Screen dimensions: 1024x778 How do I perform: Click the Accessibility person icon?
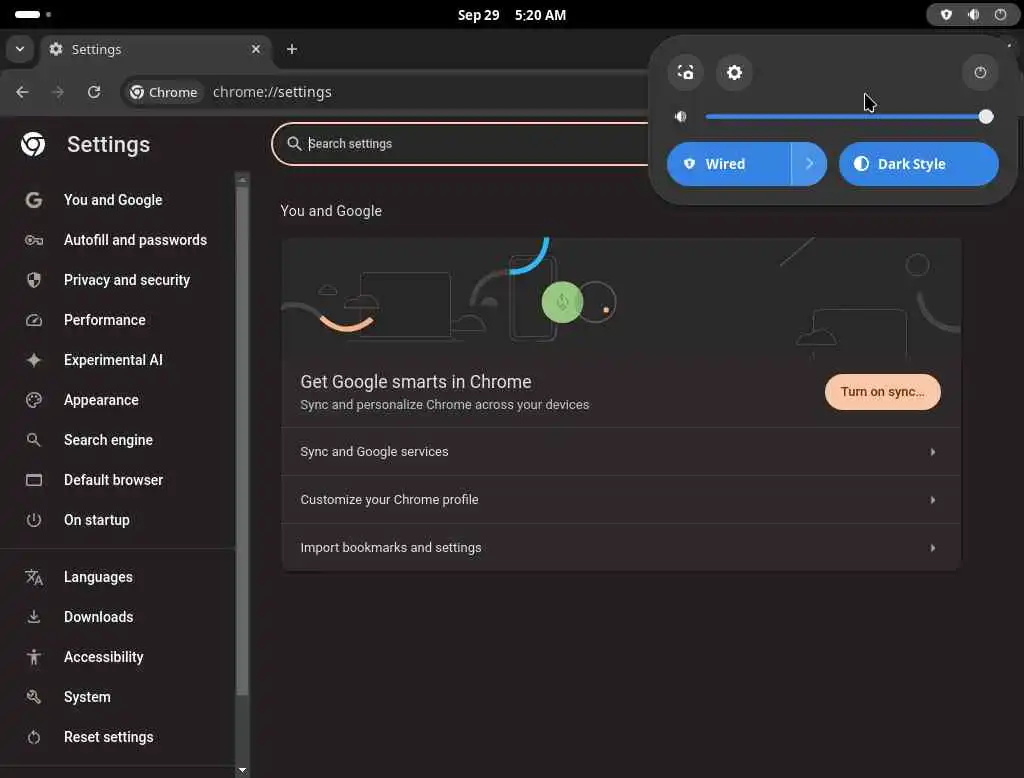34,657
